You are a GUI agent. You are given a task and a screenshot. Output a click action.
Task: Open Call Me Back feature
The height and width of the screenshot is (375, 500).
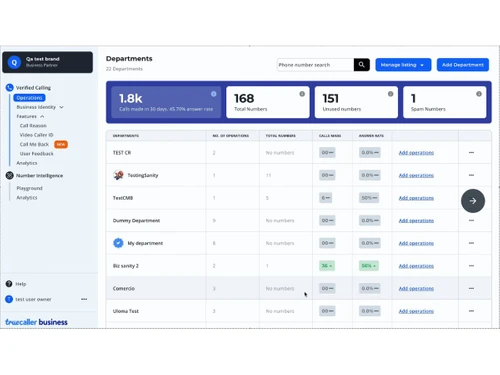(34, 144)
